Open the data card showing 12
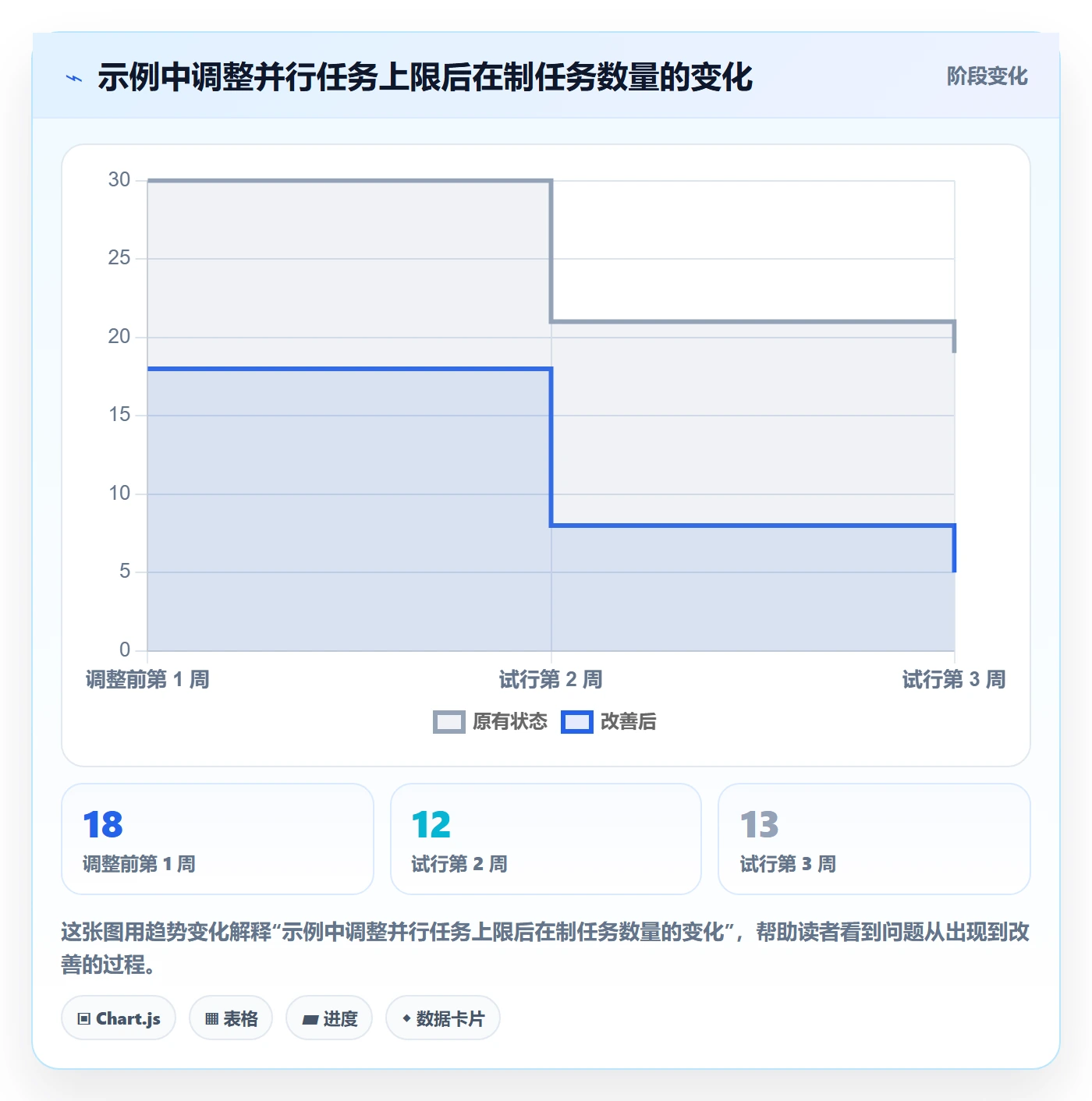Screen dimensions: 1092x1101 point(546,839)
